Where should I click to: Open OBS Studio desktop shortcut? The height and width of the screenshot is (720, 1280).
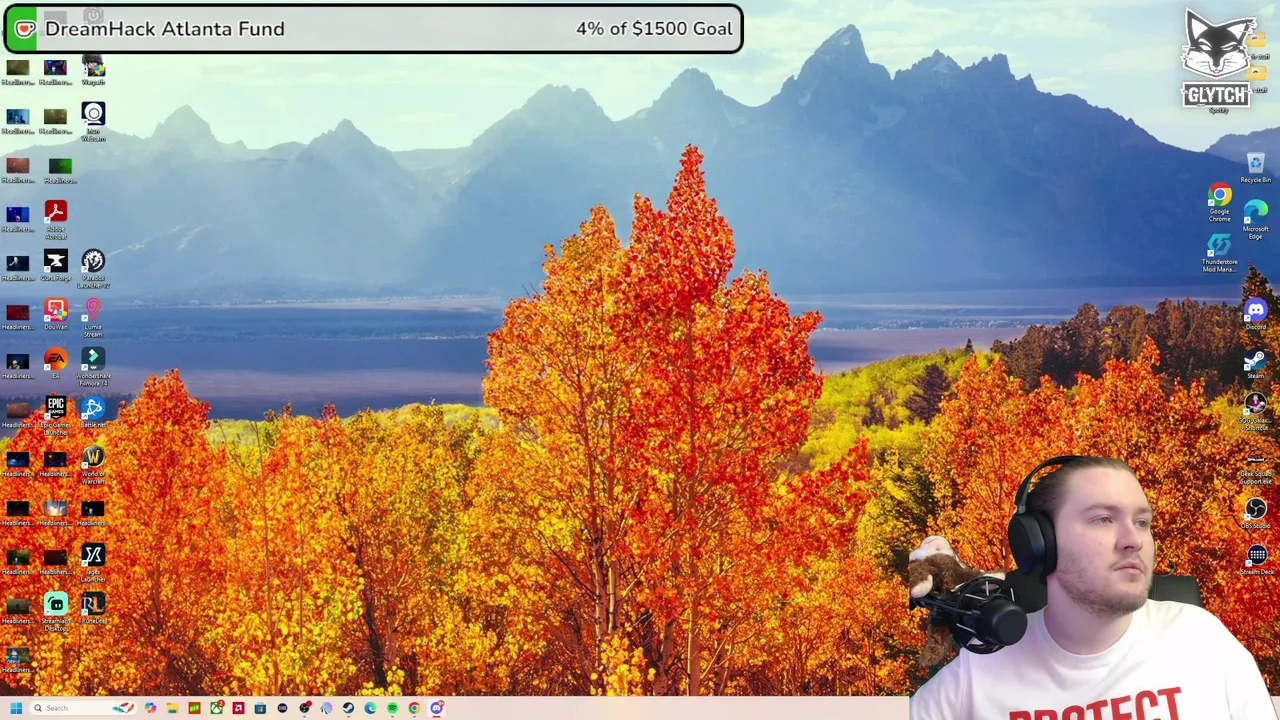point(1256,514)
